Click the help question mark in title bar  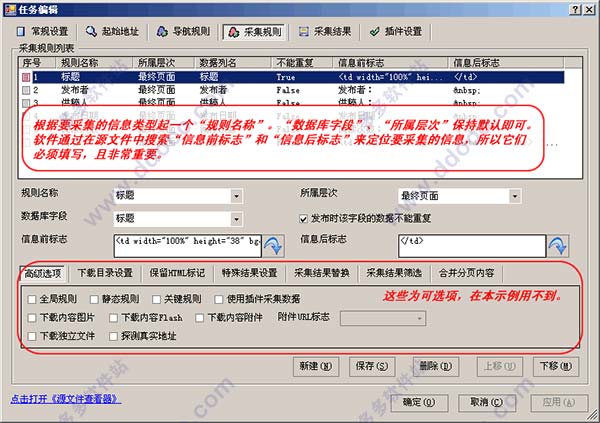(575, 10)
